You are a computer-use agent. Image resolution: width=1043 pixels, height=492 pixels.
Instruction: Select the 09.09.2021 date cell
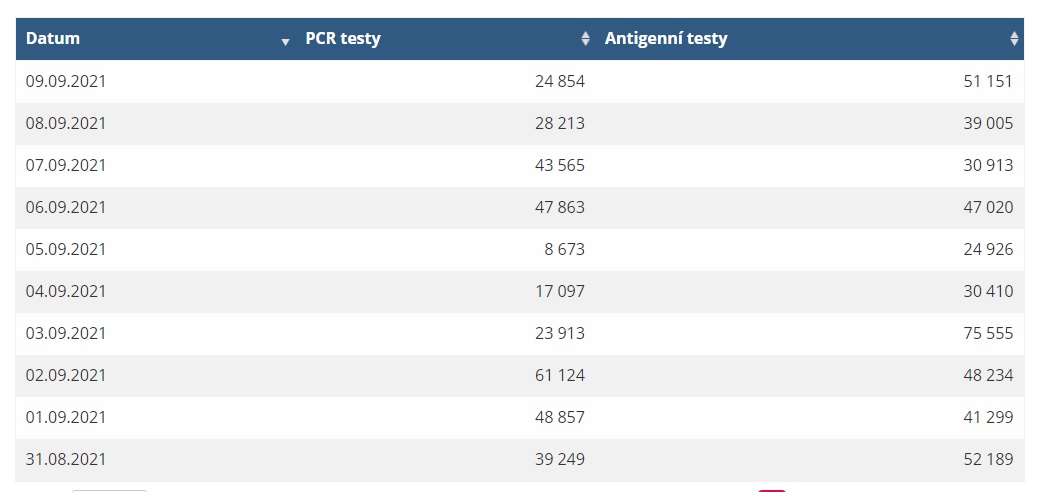click(66, 82)
